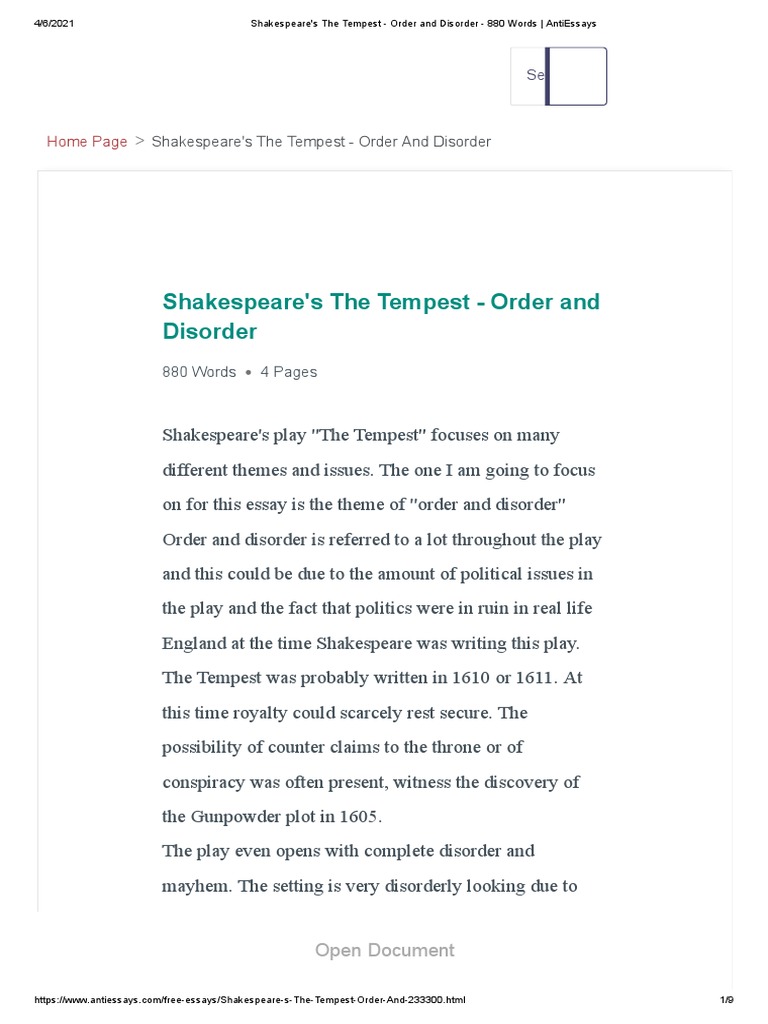Click the essay's opening line about The Tempest
This screenshot has width=768, height=1024.
pyautogui.click(x=361, y=436)
